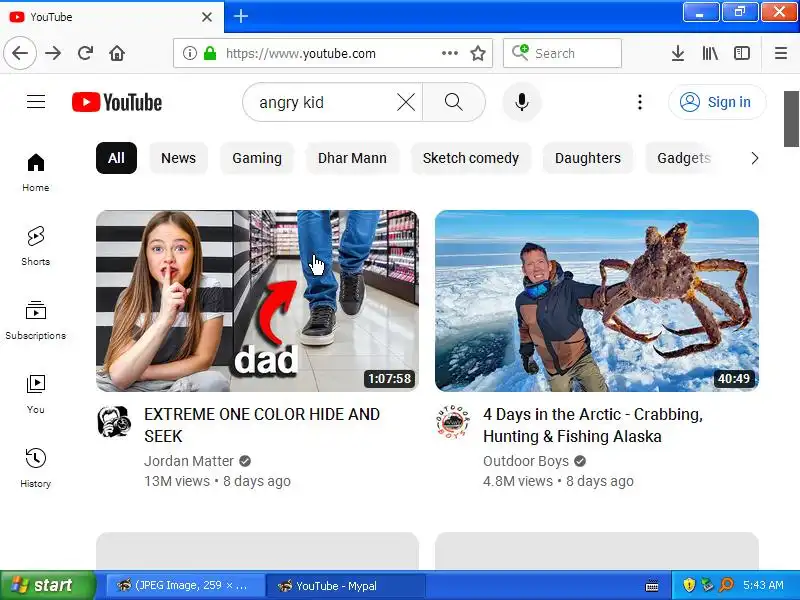Image resolution: width=800 pixels, height=600 pixels.
Task: Open a new browser tab
Action: pyautogui.click(x=241, y=16)
